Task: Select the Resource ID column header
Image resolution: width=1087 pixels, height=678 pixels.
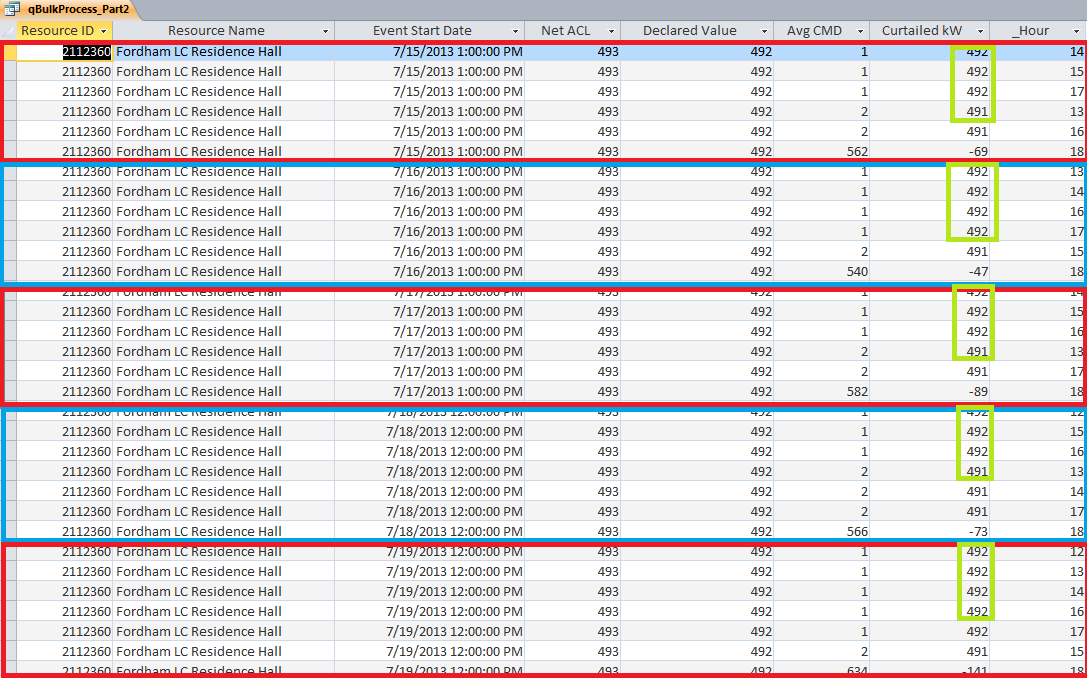Action: 57,31
